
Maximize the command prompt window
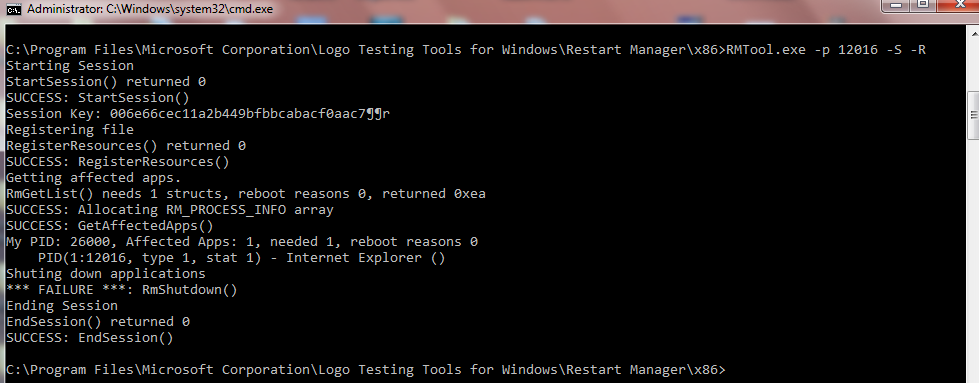tap(923, 4)
